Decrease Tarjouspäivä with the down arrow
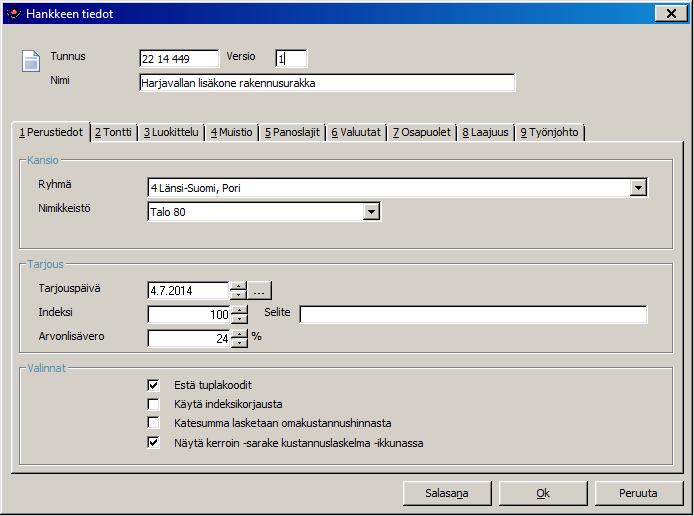Image resolution: width=694 pixels, height=516 pixels. pos(239,295)
